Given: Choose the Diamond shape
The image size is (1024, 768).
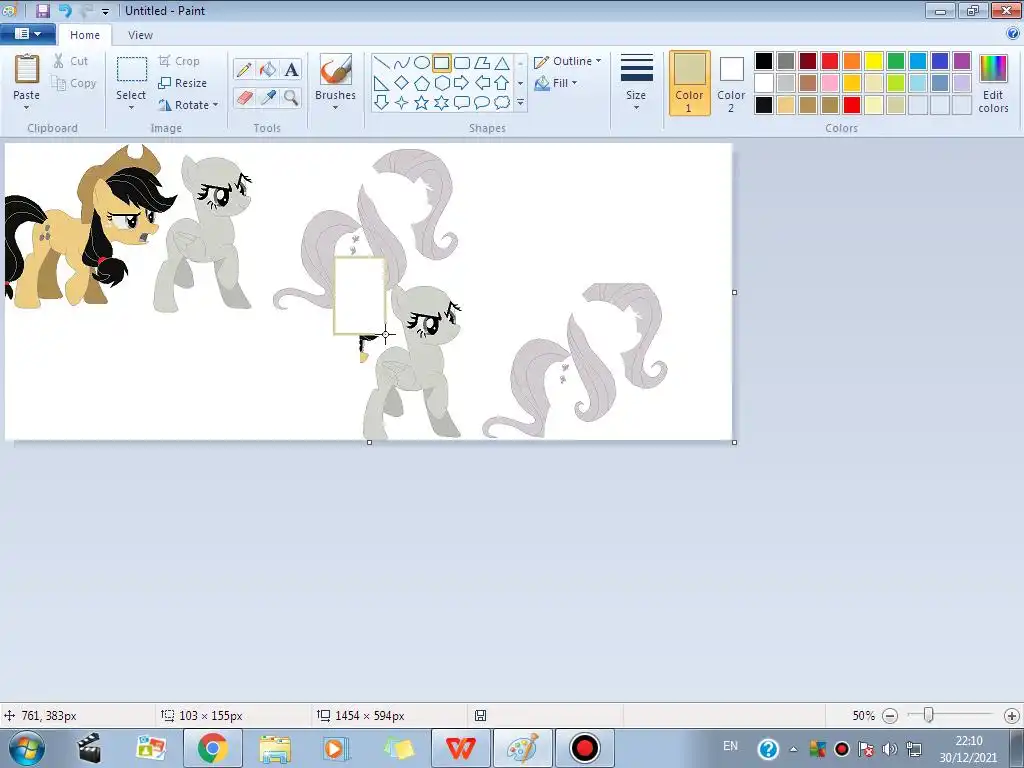Looking at the screenshot, I should [402, 83].
